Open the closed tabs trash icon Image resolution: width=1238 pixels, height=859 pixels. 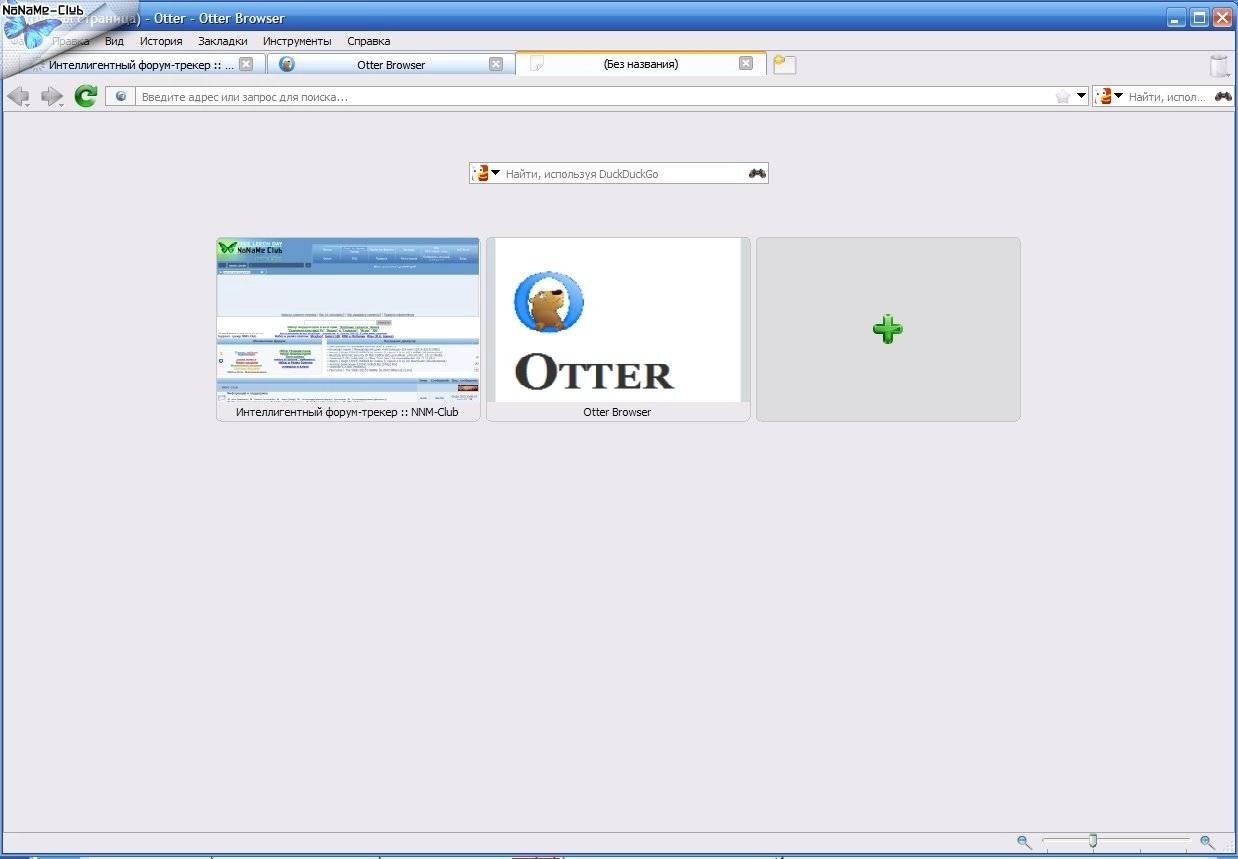point(1219,66)
